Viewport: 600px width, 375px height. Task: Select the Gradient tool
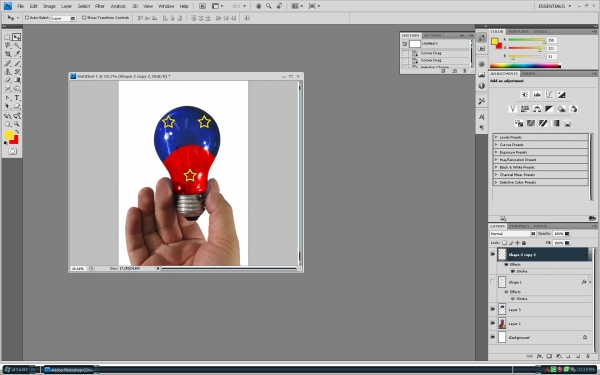(16, 80)
